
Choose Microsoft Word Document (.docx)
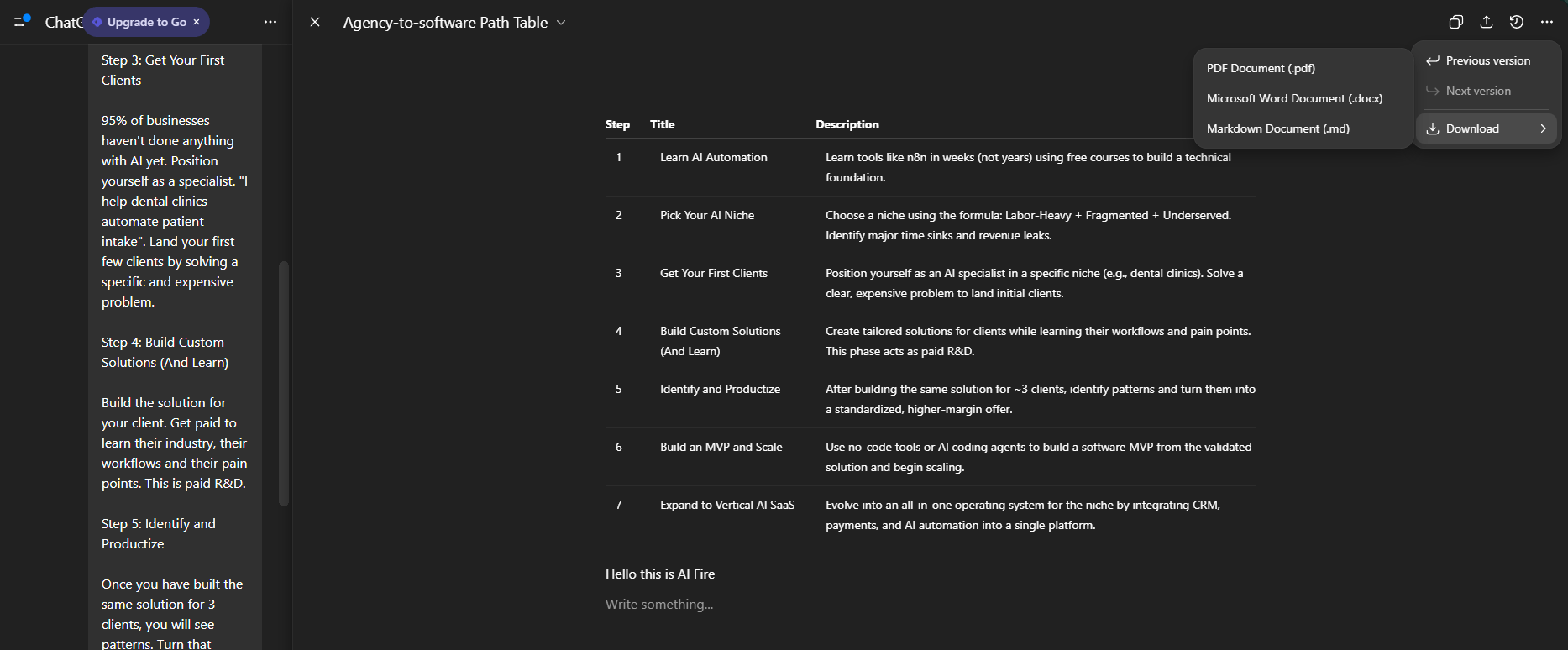pos(1294,98)
